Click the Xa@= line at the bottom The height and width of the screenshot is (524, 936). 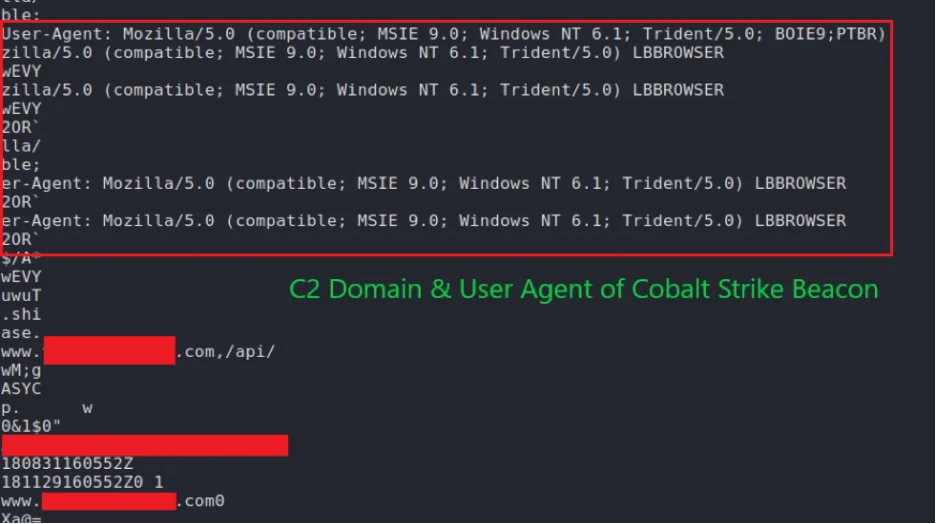(x=20, y=518)
